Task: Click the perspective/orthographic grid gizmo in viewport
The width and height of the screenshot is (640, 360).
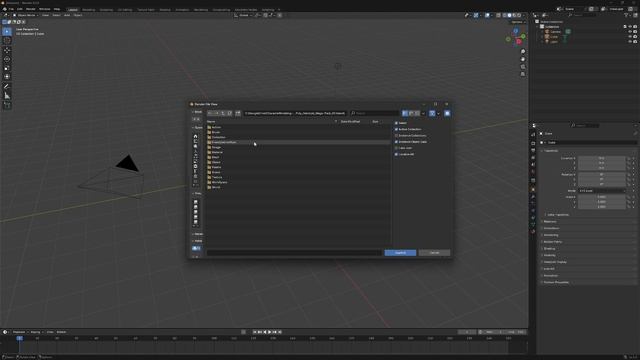Action: (x=523, y=74)
